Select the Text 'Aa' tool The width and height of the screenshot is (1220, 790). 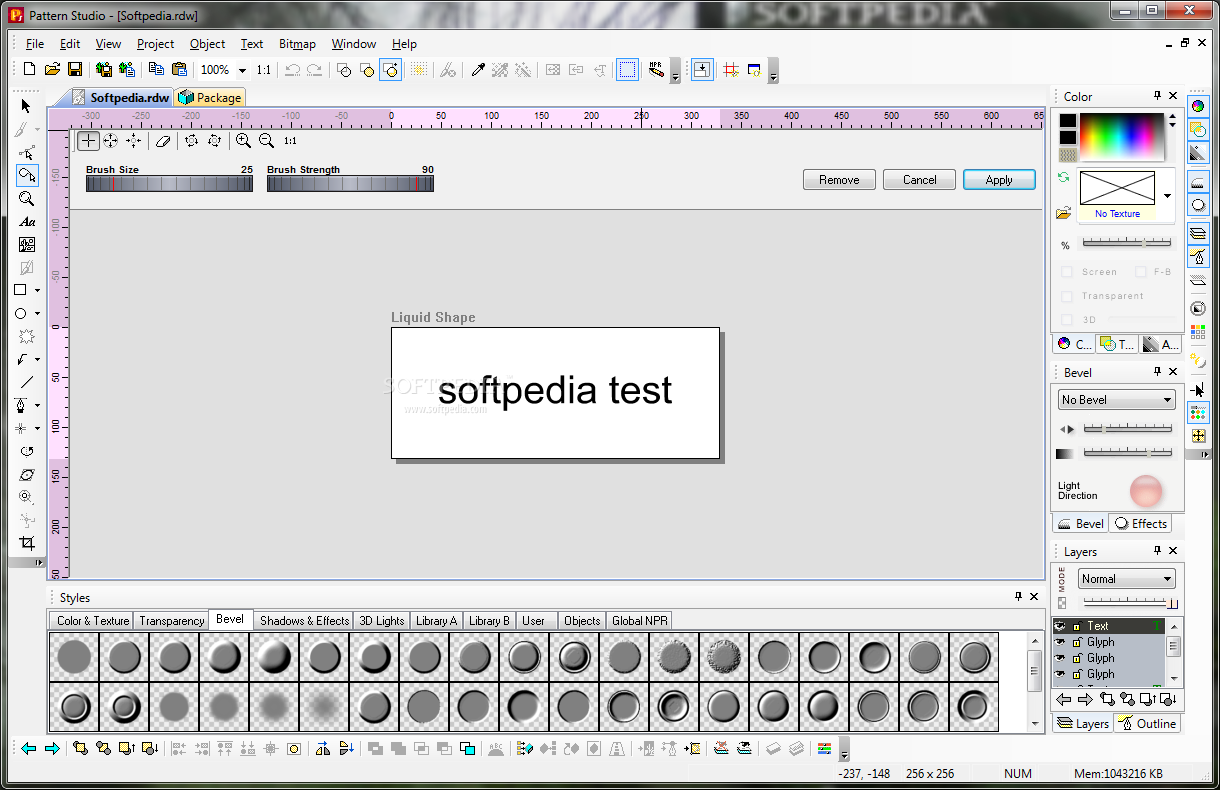(27, 222)
